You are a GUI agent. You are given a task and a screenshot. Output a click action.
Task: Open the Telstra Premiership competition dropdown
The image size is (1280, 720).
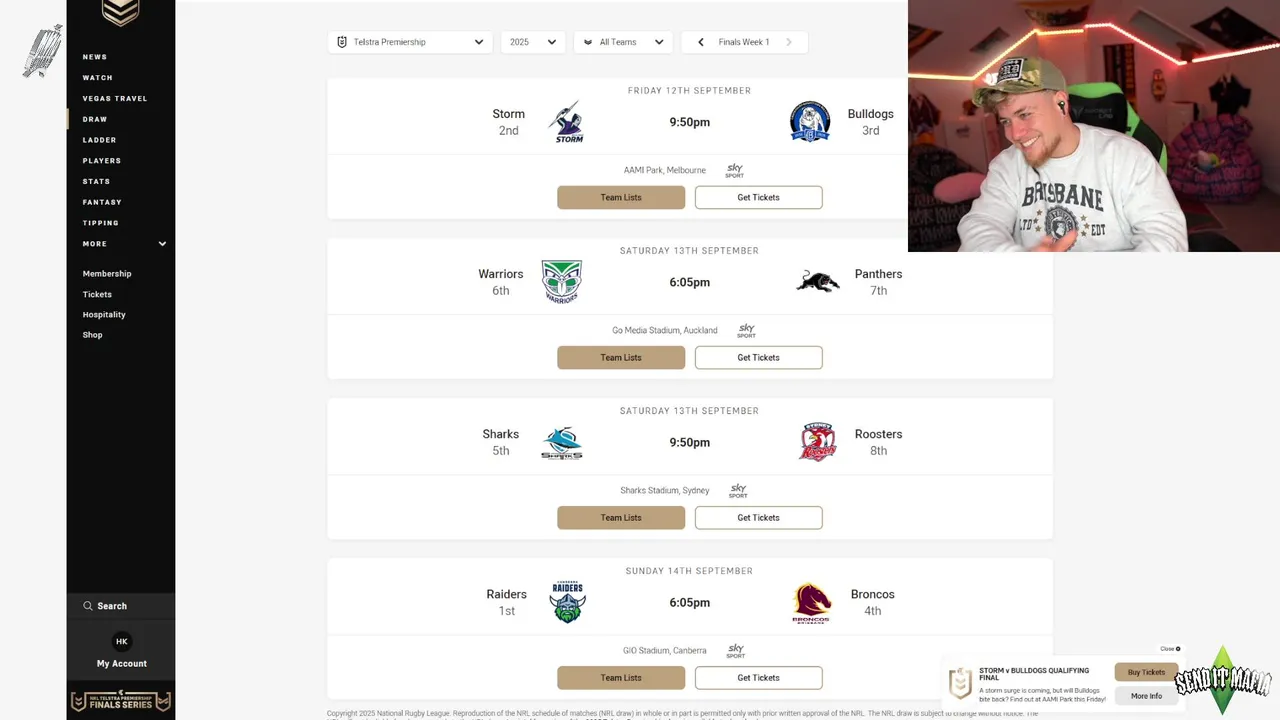(x=410, y=42)
